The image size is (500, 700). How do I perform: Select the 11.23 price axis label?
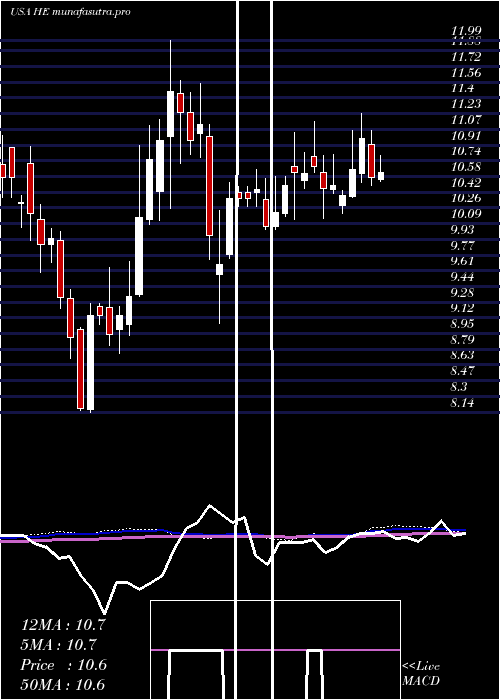[466, 104]
